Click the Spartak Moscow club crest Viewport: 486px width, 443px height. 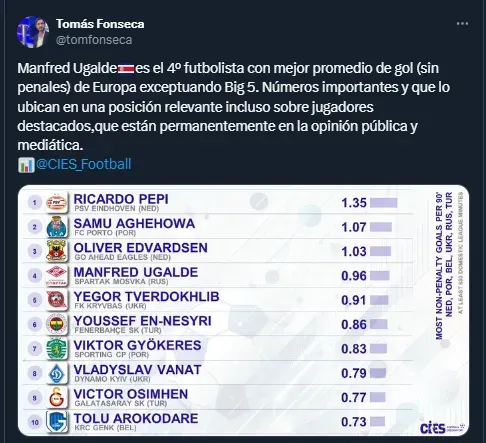tap(56, 275)
